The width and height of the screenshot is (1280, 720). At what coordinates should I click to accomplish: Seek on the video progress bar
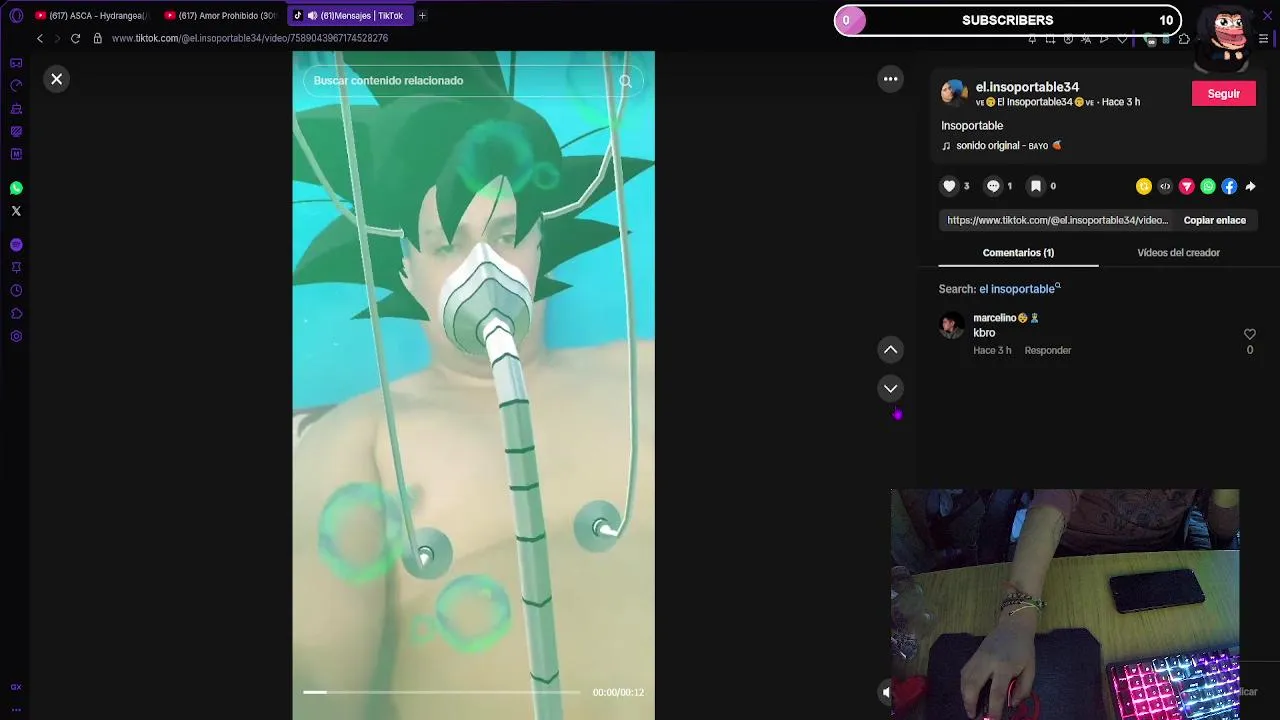pos(442,692)
